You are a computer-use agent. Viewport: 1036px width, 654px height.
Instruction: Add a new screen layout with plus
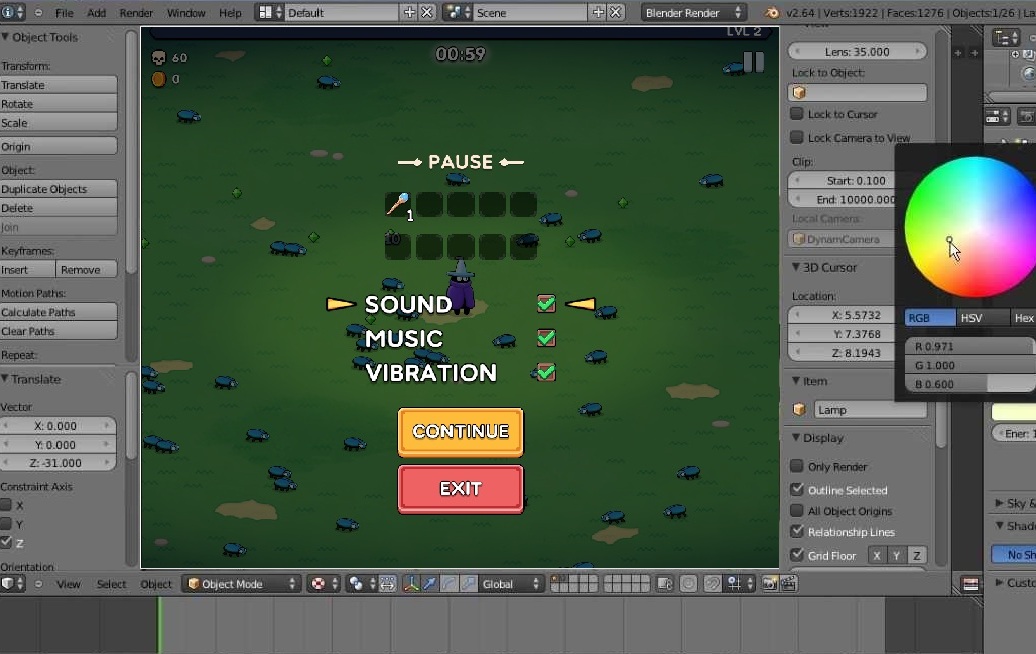(409, 12)
